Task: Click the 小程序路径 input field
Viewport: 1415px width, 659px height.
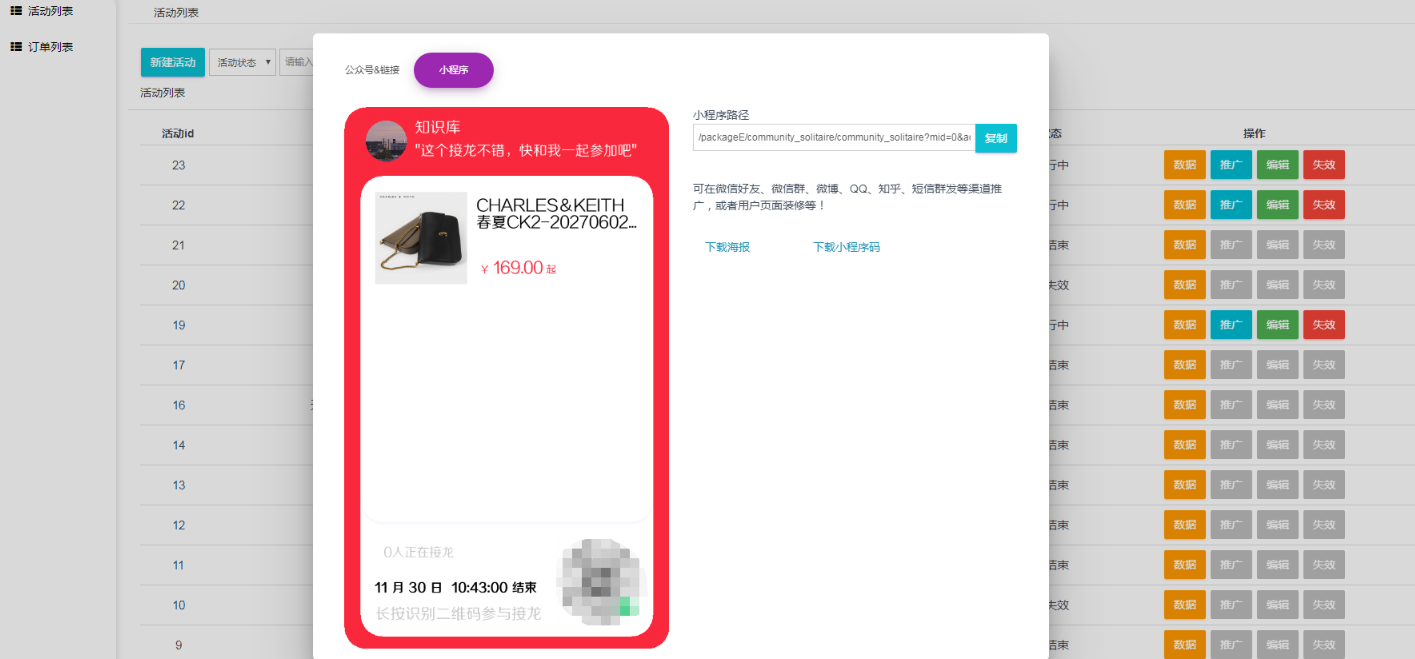Action: (833, 138)
